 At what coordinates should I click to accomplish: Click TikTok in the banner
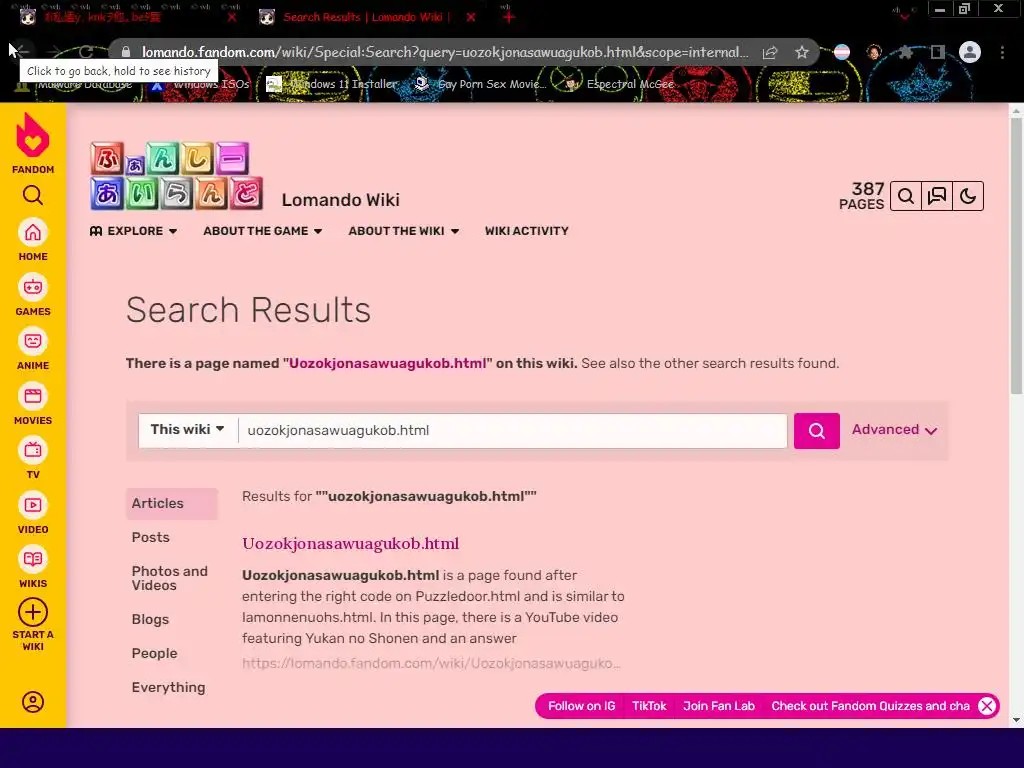[649, 706]
